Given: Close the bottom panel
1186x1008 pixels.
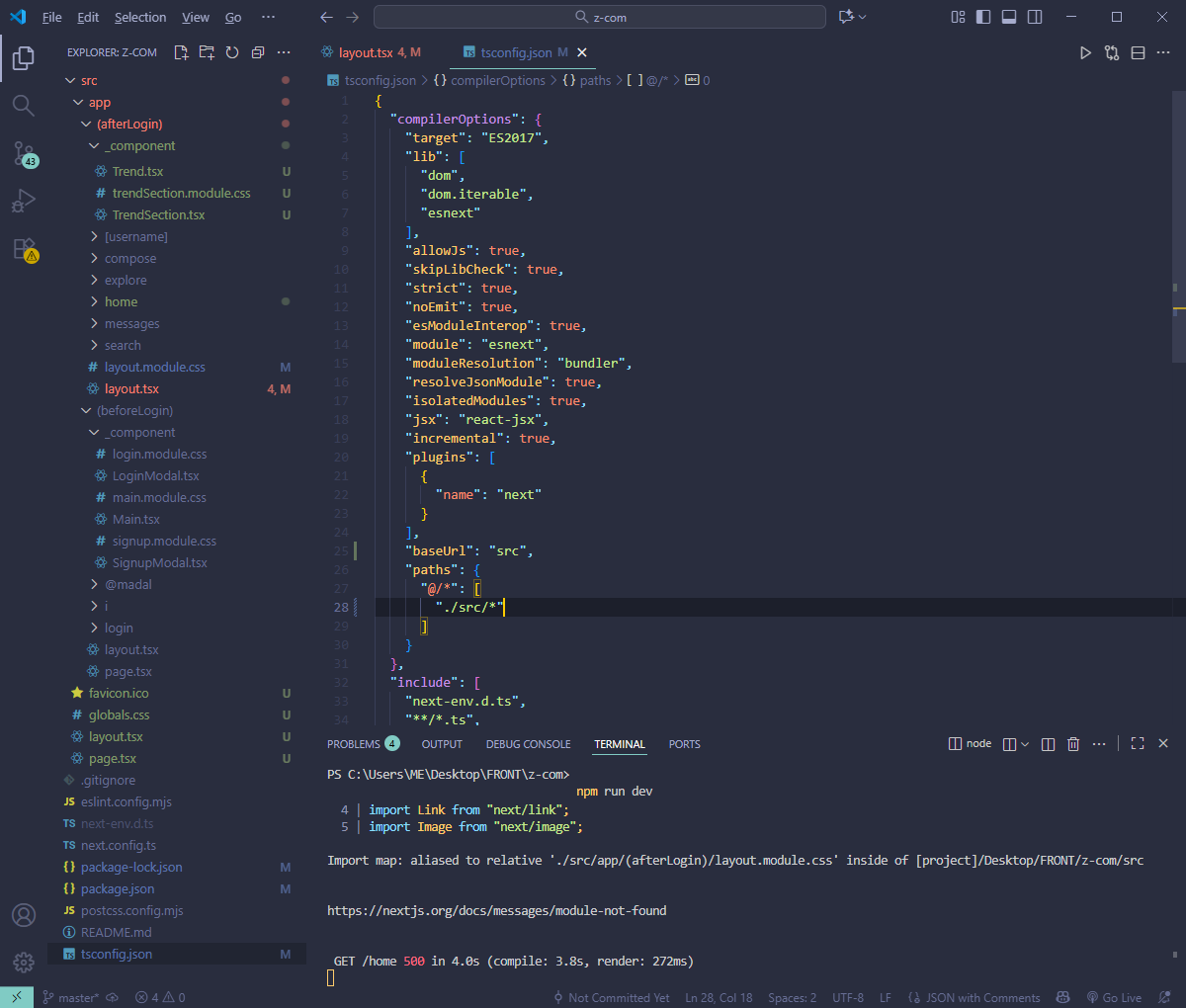Looking at the screenshot, I should point(1163,743).
